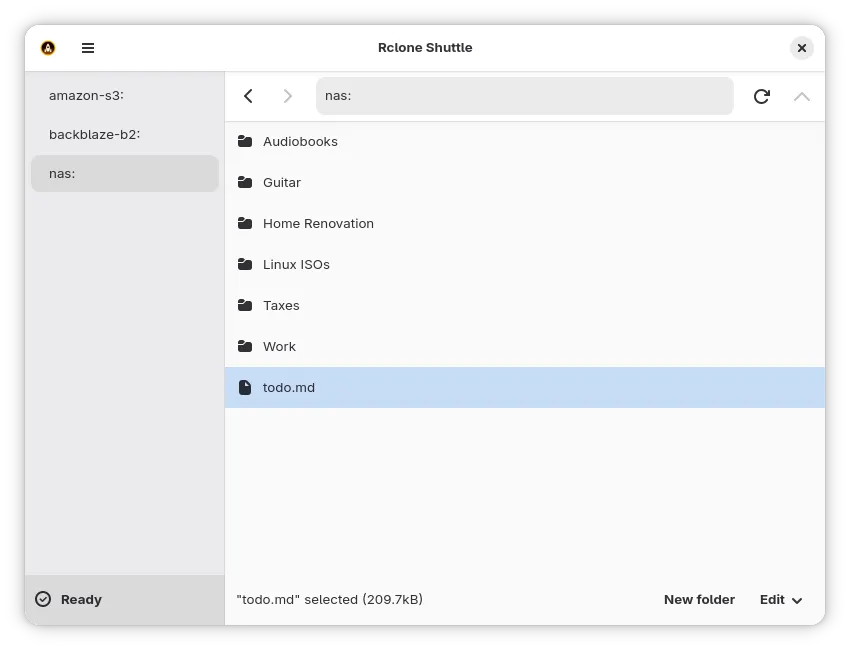Close the Rclone Shuttle window

(x=802, y=48)
